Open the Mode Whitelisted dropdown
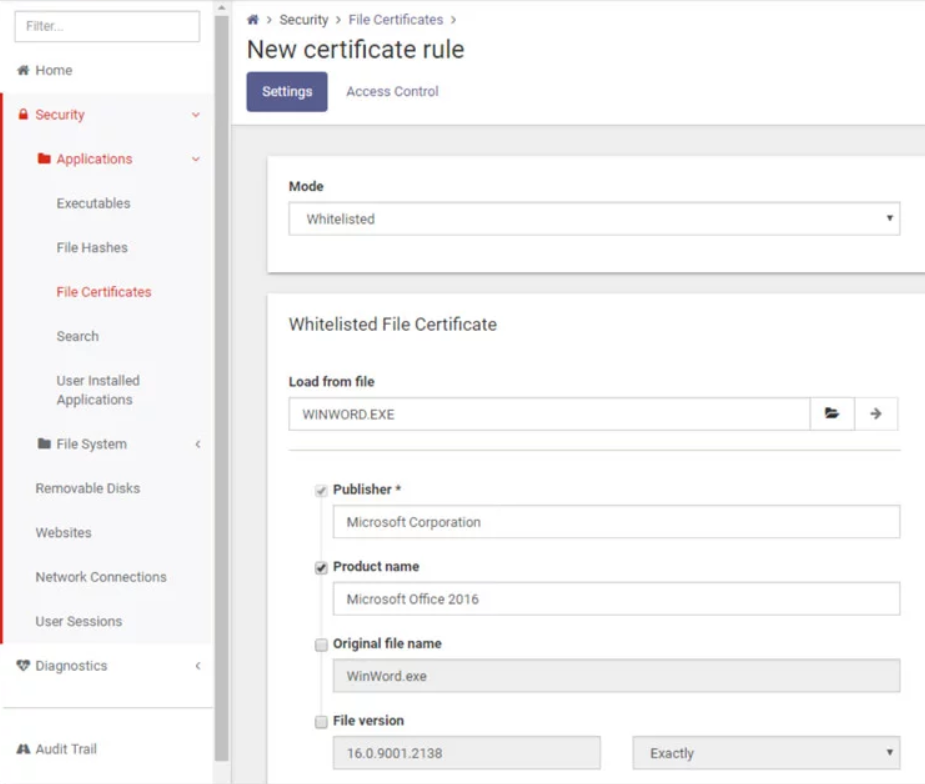This screenshot has height=784, width=925. [594, 219]
